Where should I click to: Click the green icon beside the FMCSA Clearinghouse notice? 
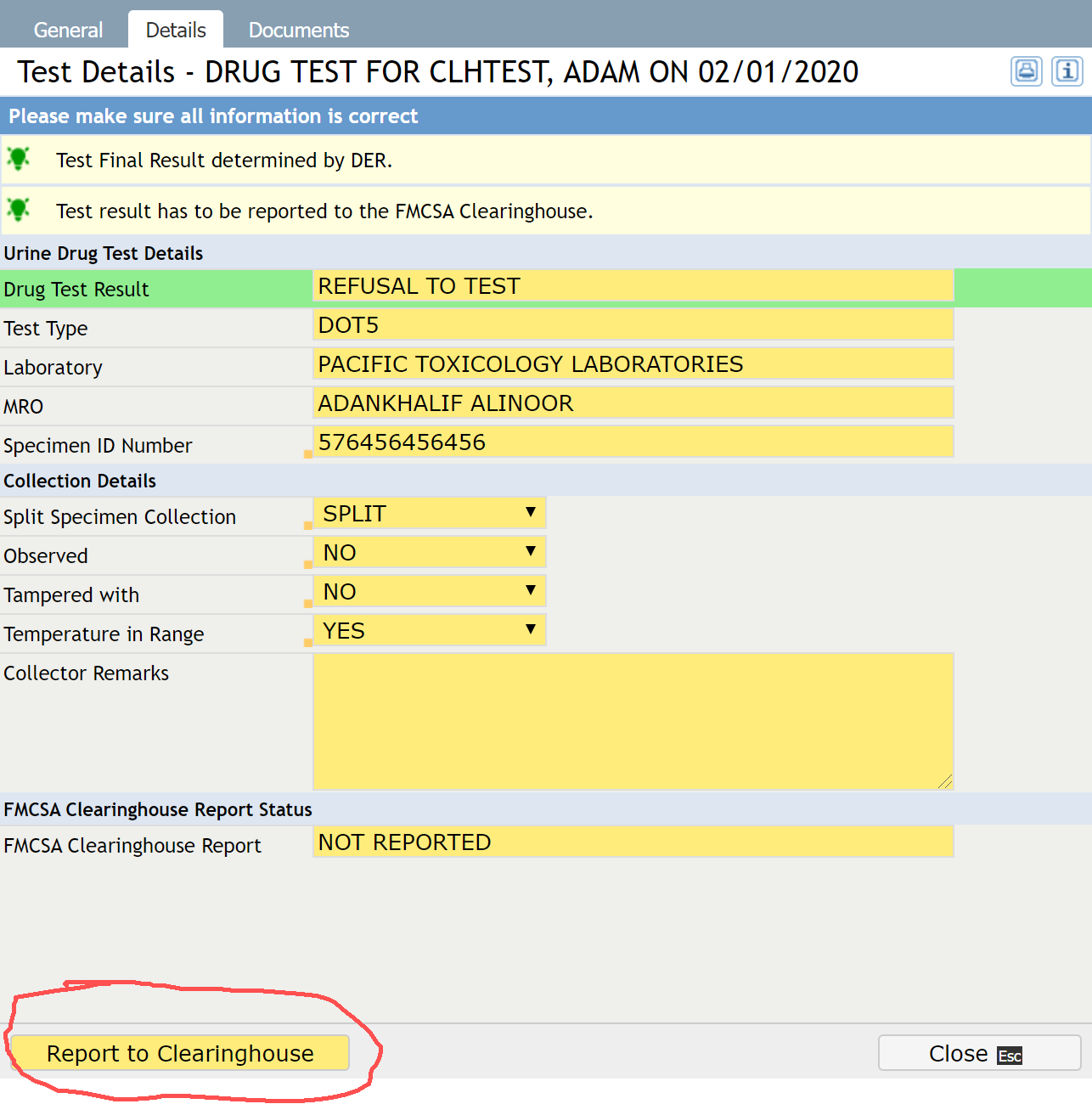tap(19, 210)
